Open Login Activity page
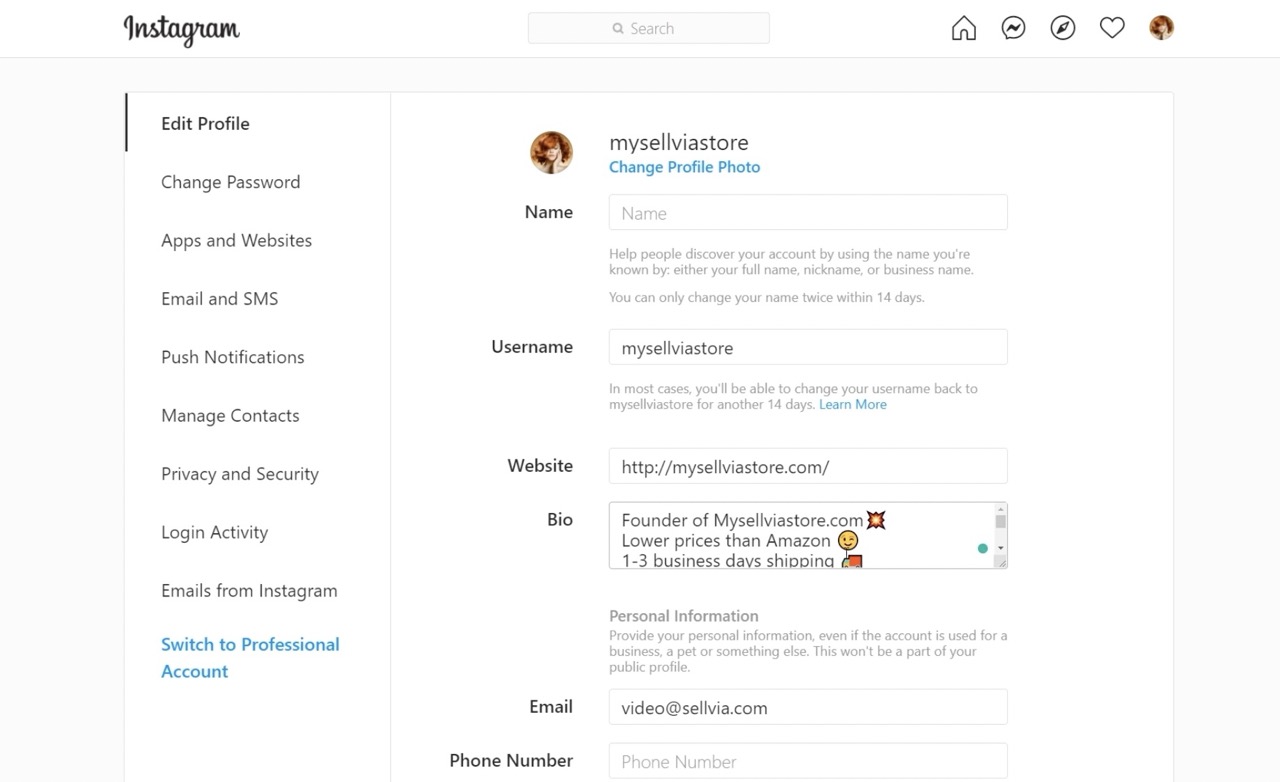This screenshot has width=1280, height=782. click(x=214, y=532)
